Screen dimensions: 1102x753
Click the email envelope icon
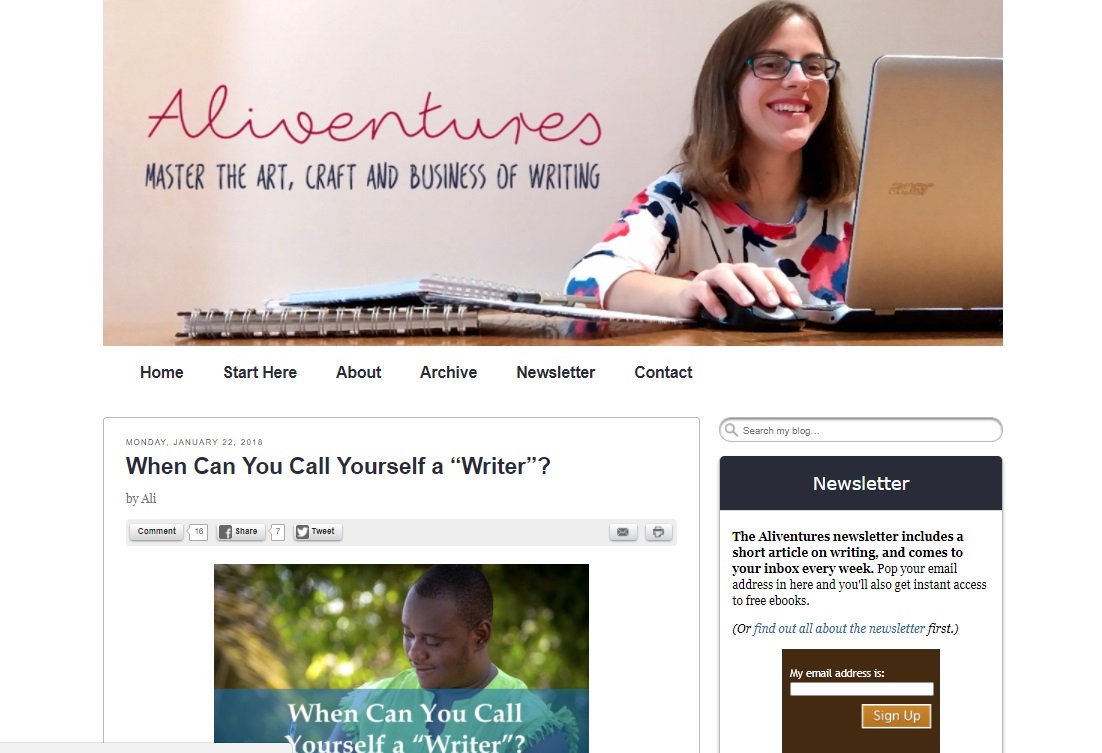(623, 532)
